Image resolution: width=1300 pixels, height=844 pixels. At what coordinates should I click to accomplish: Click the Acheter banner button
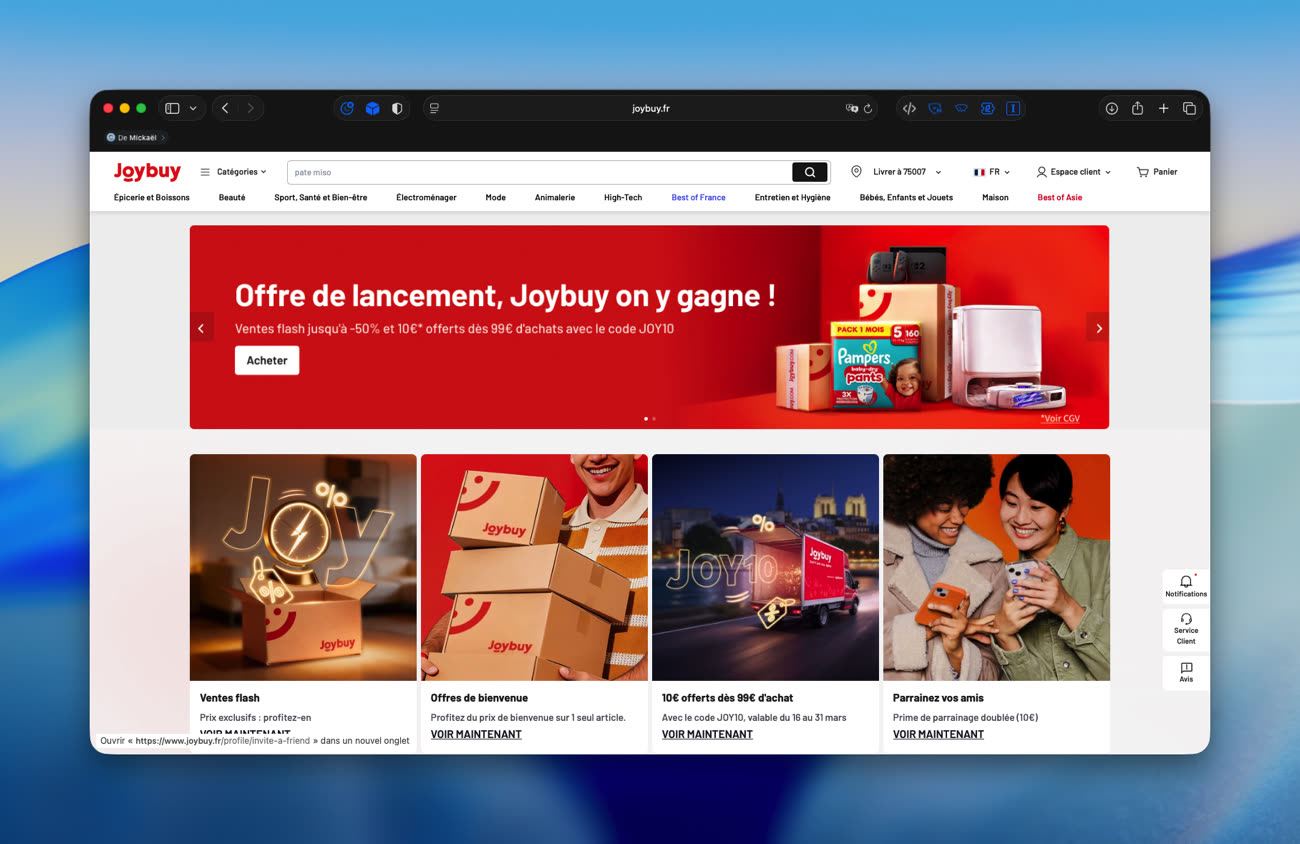267,360
